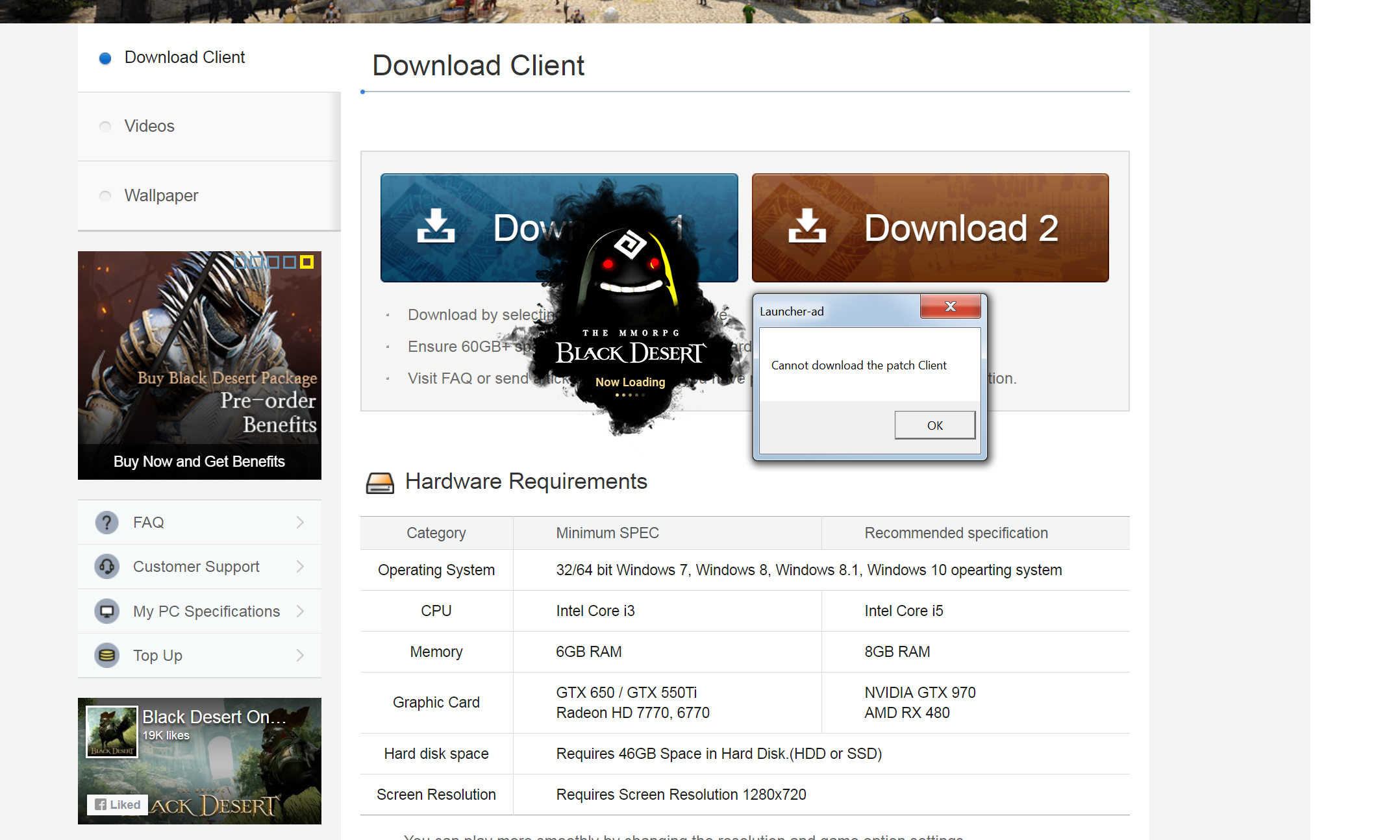Image resolution: width=1400 pixels, height=840 pixels.
Task: Click the Black Desert logo emblem on loading splash
Action: pyautogui.click(x=629, y=245)
